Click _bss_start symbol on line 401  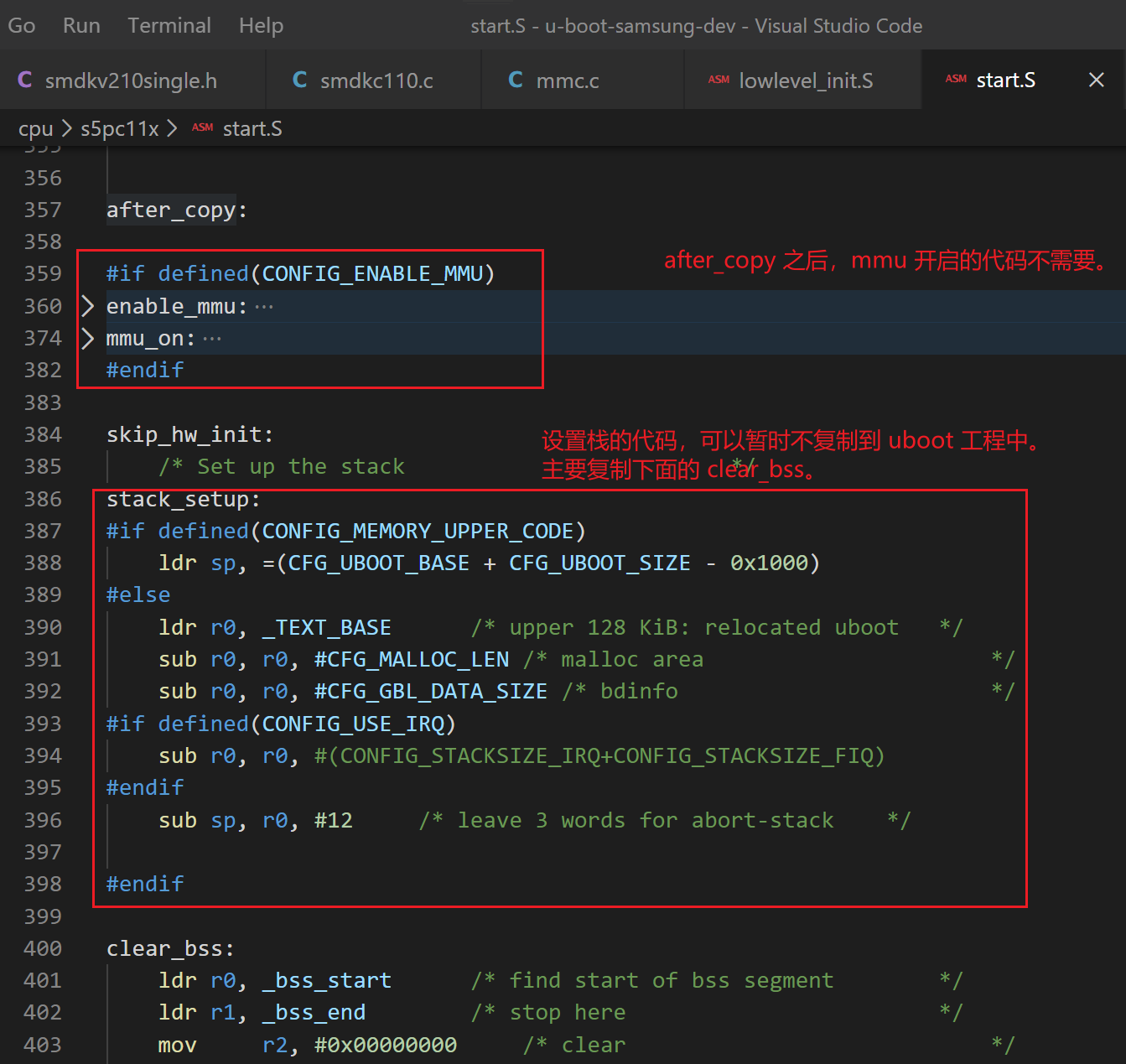click(327, 980)
